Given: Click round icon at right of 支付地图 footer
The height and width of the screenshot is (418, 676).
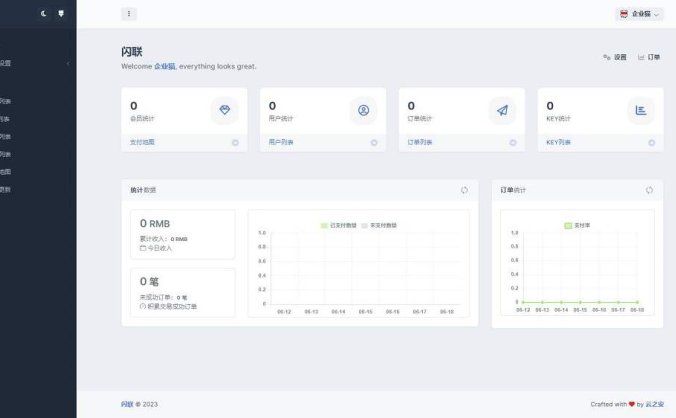Looking at the screenshot, I should (235, 143).
